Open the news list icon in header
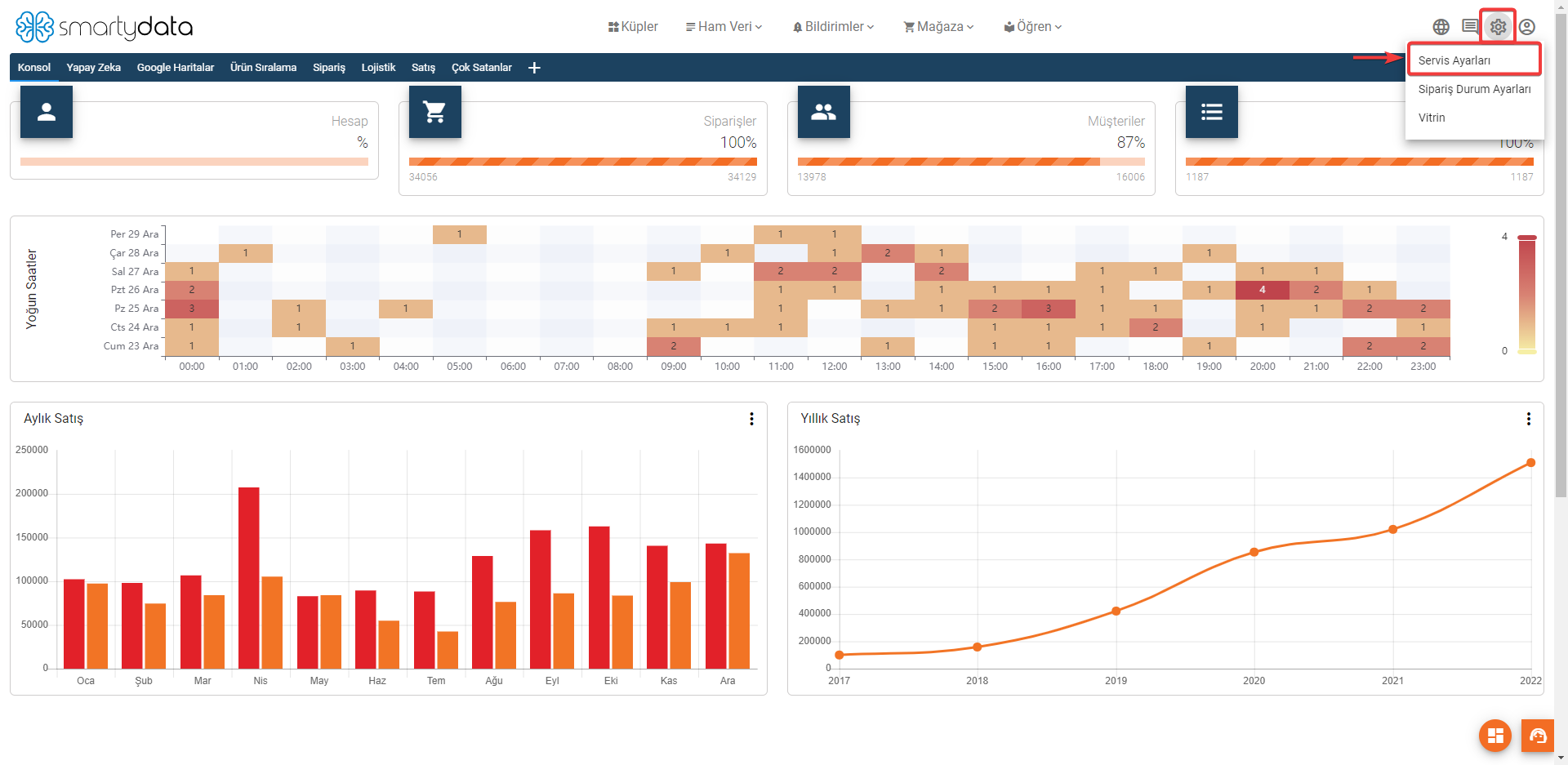This screenshot has height=765, width=1568. (1469, 27)
